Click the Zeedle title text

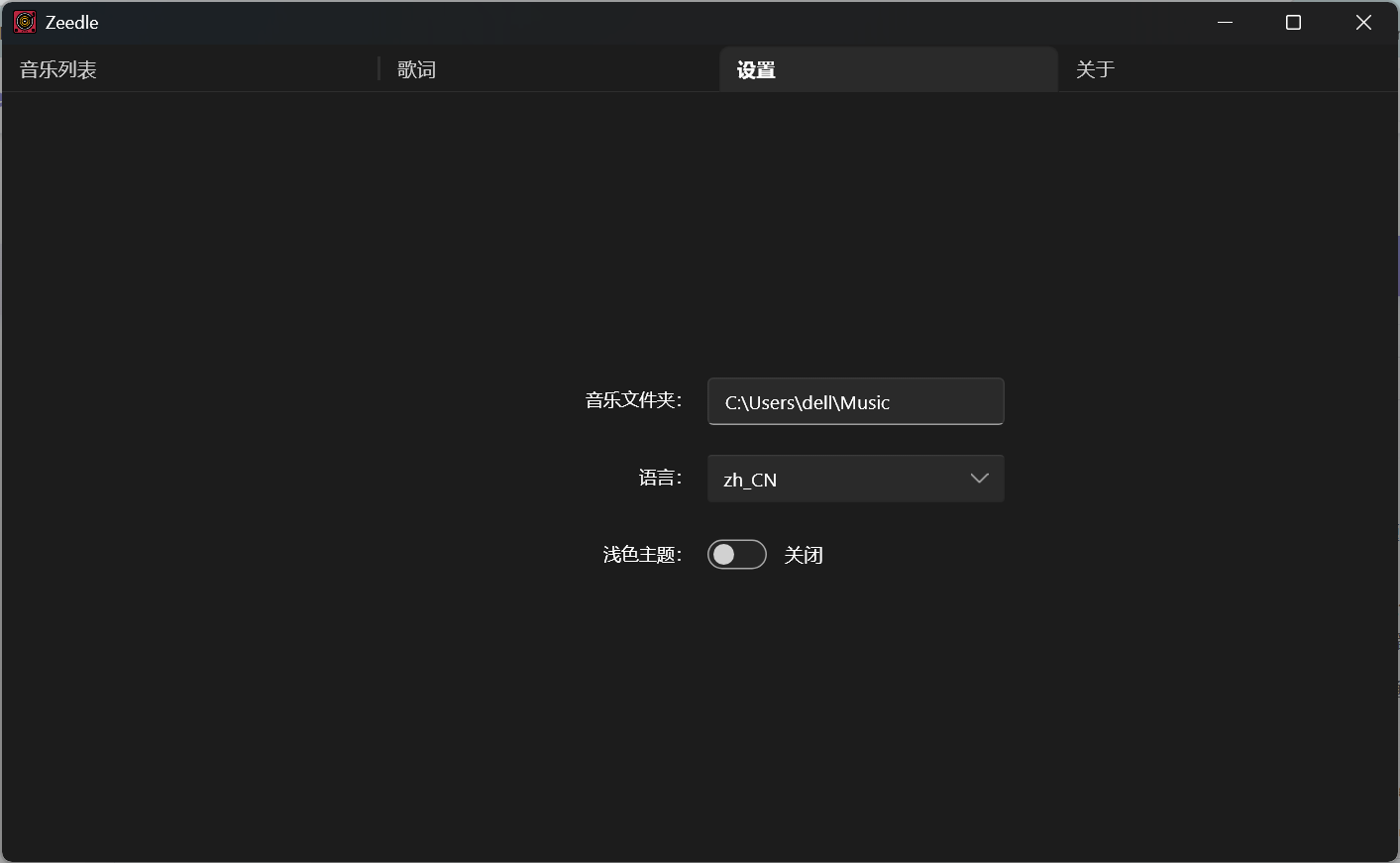tap(72, 22)
